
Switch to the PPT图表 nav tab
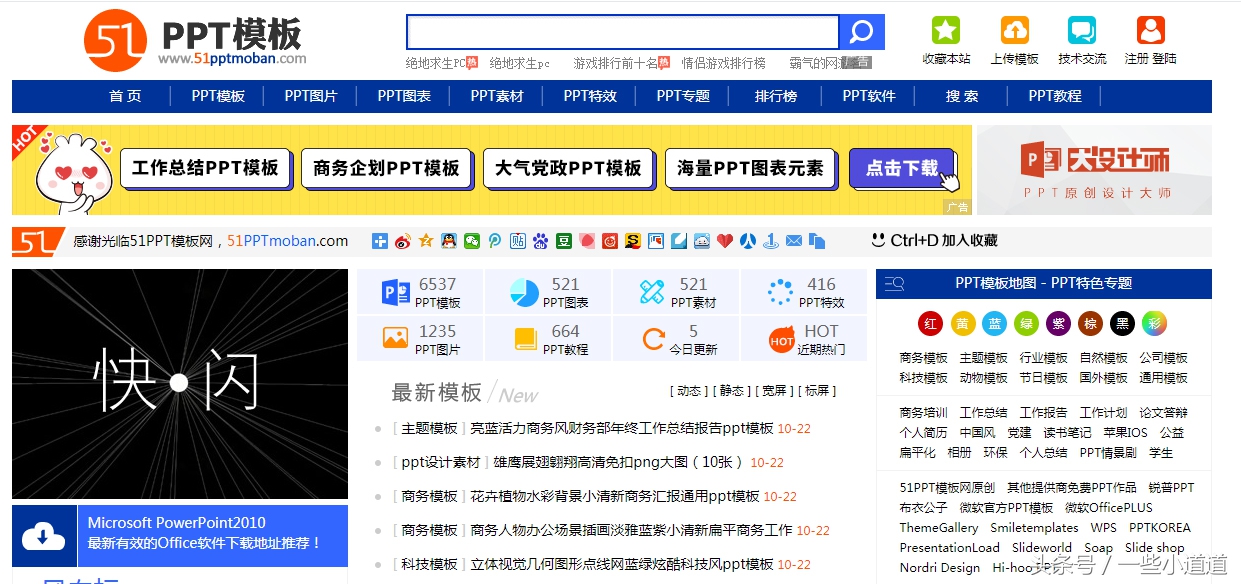pos(406,95)
